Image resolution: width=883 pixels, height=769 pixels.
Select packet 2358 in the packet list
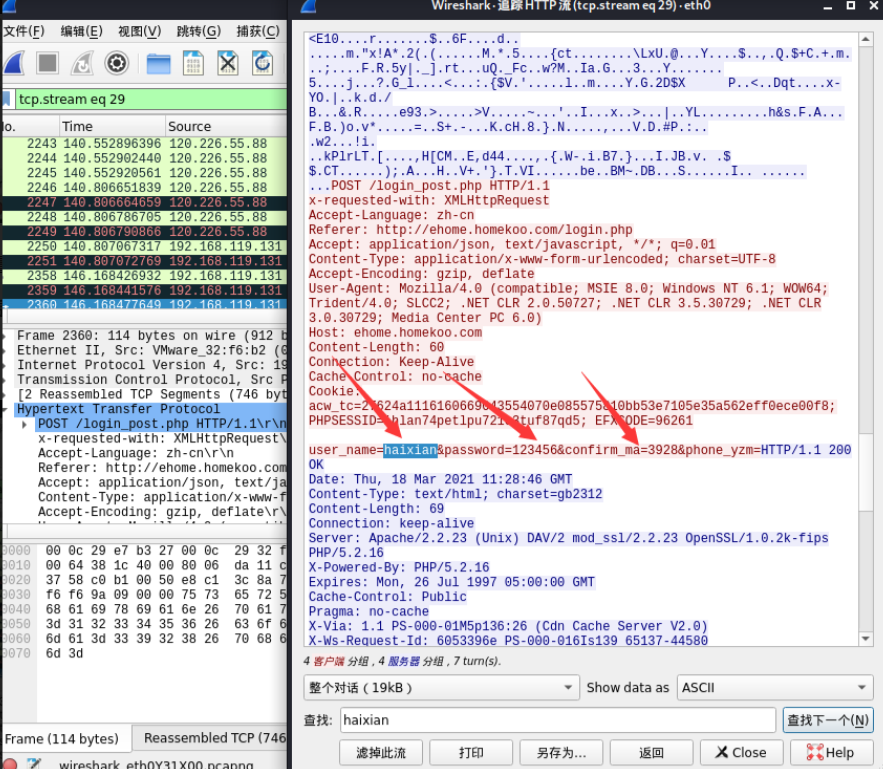coord(145,276)
